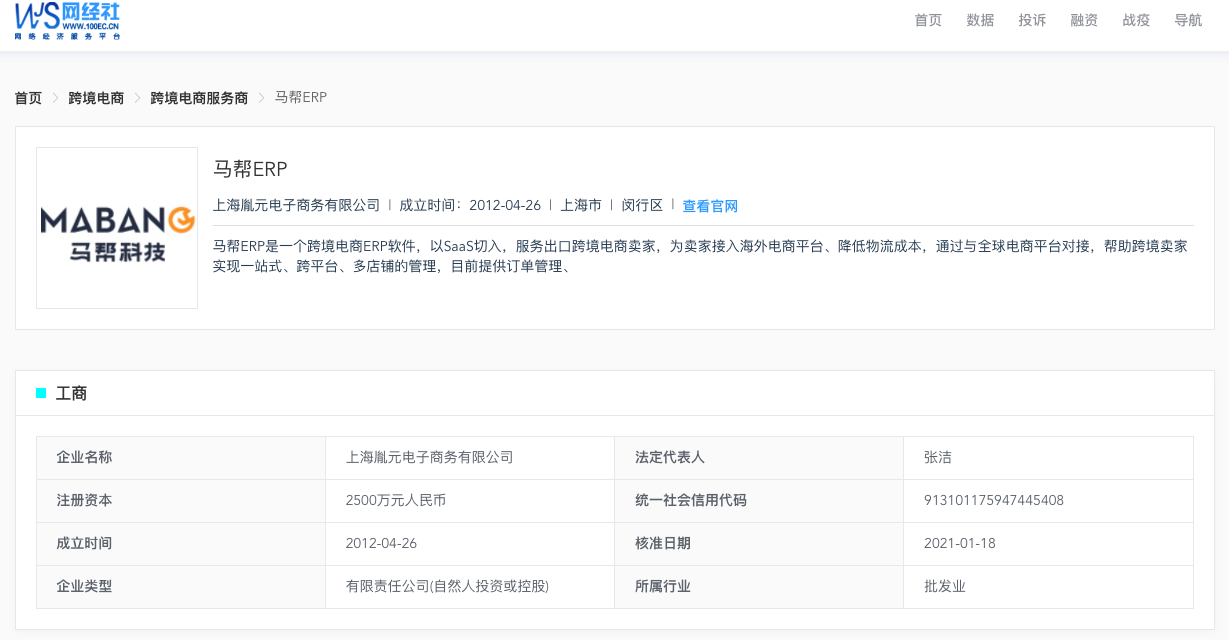Click the 法定代表人 label cell
1229x640 pixels.
(x=759, y=458)
